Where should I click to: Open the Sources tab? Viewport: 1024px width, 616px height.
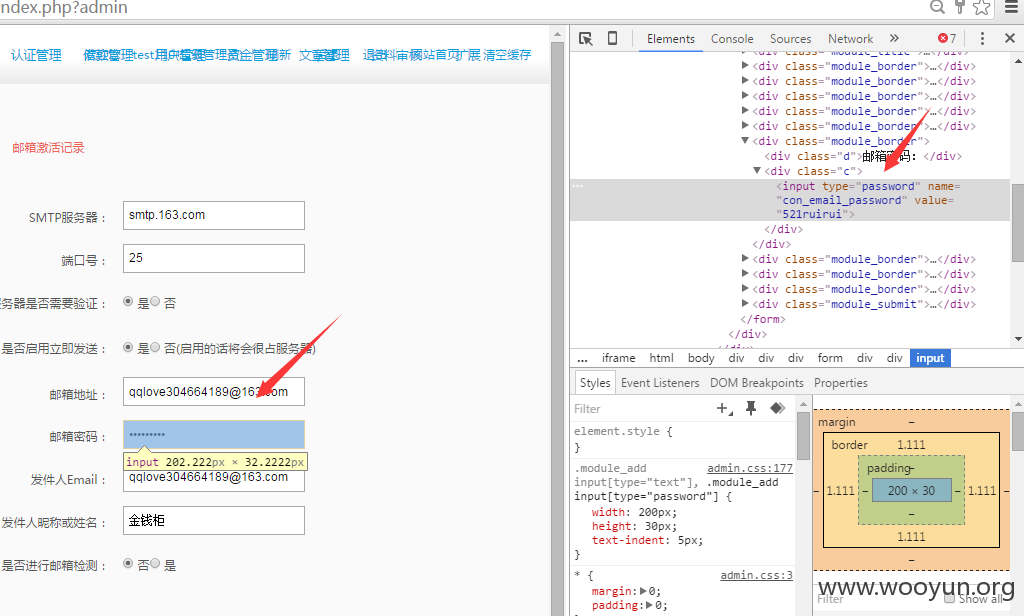click(790, 39)
